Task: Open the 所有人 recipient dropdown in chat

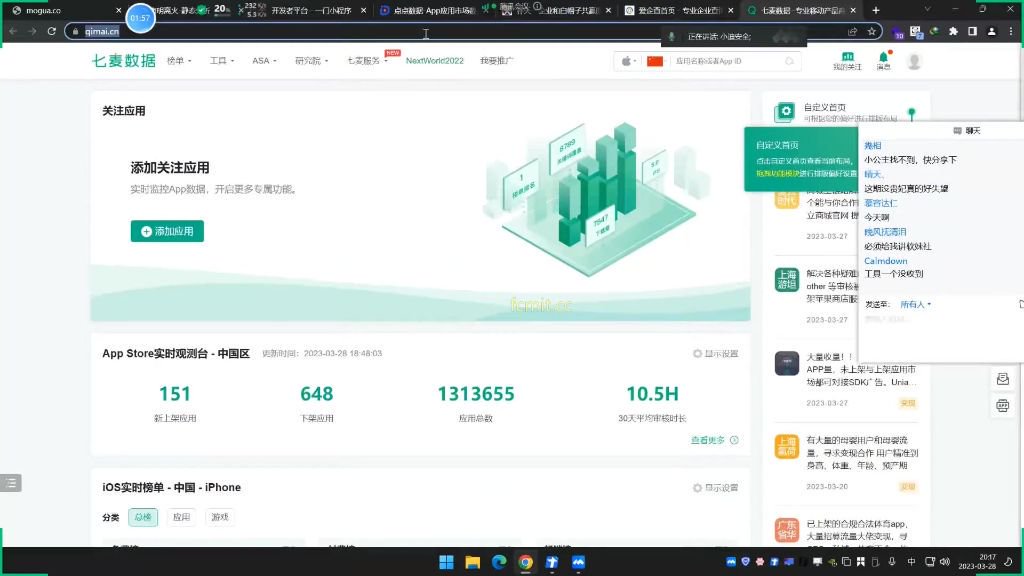Action: click(x=916, y=304)
